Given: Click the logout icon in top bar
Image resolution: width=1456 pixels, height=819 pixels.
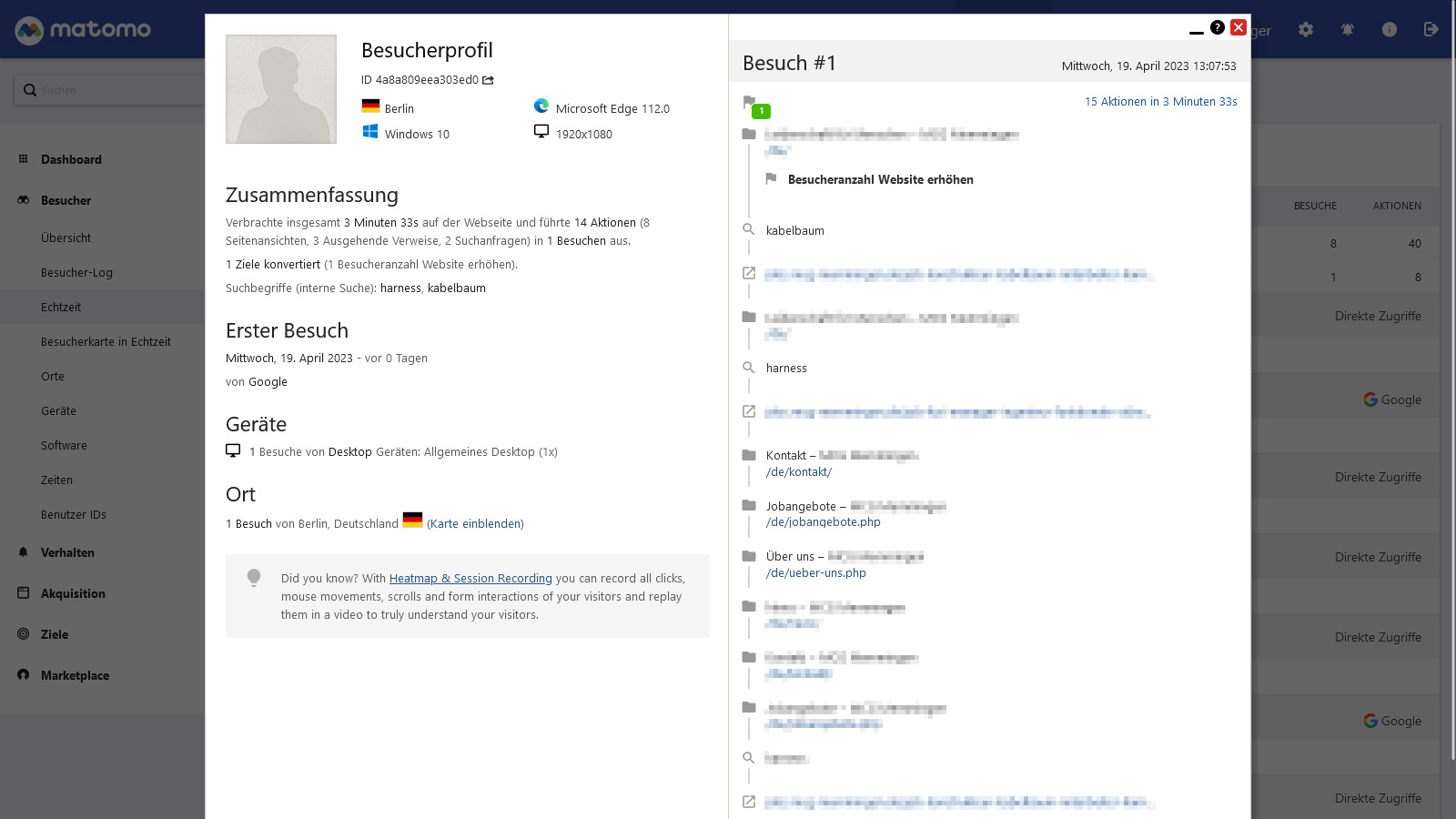Looking at the screenshot, I should coord(1431,30).
